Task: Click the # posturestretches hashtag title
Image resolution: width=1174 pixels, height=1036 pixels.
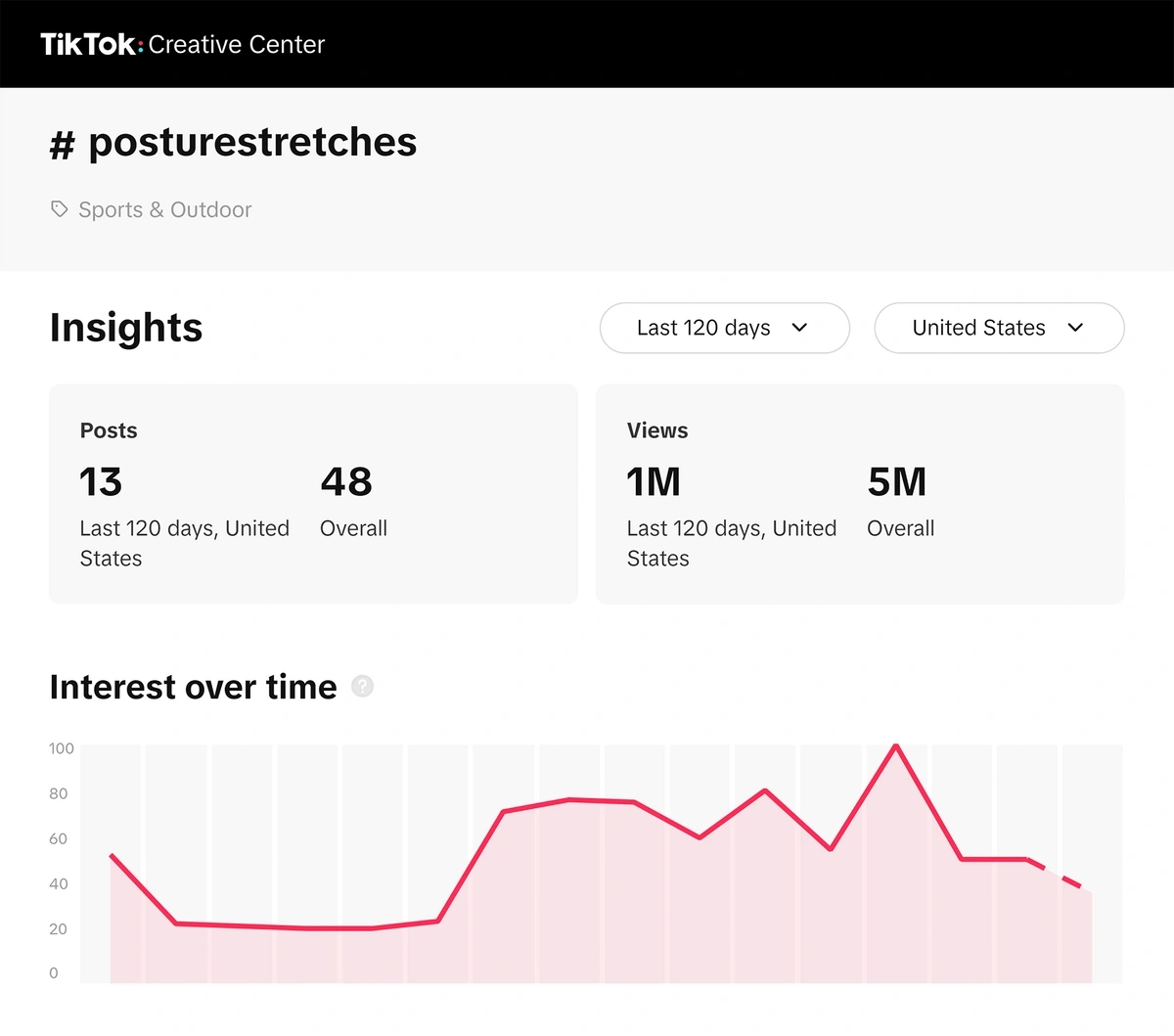Action: [233, 143]
